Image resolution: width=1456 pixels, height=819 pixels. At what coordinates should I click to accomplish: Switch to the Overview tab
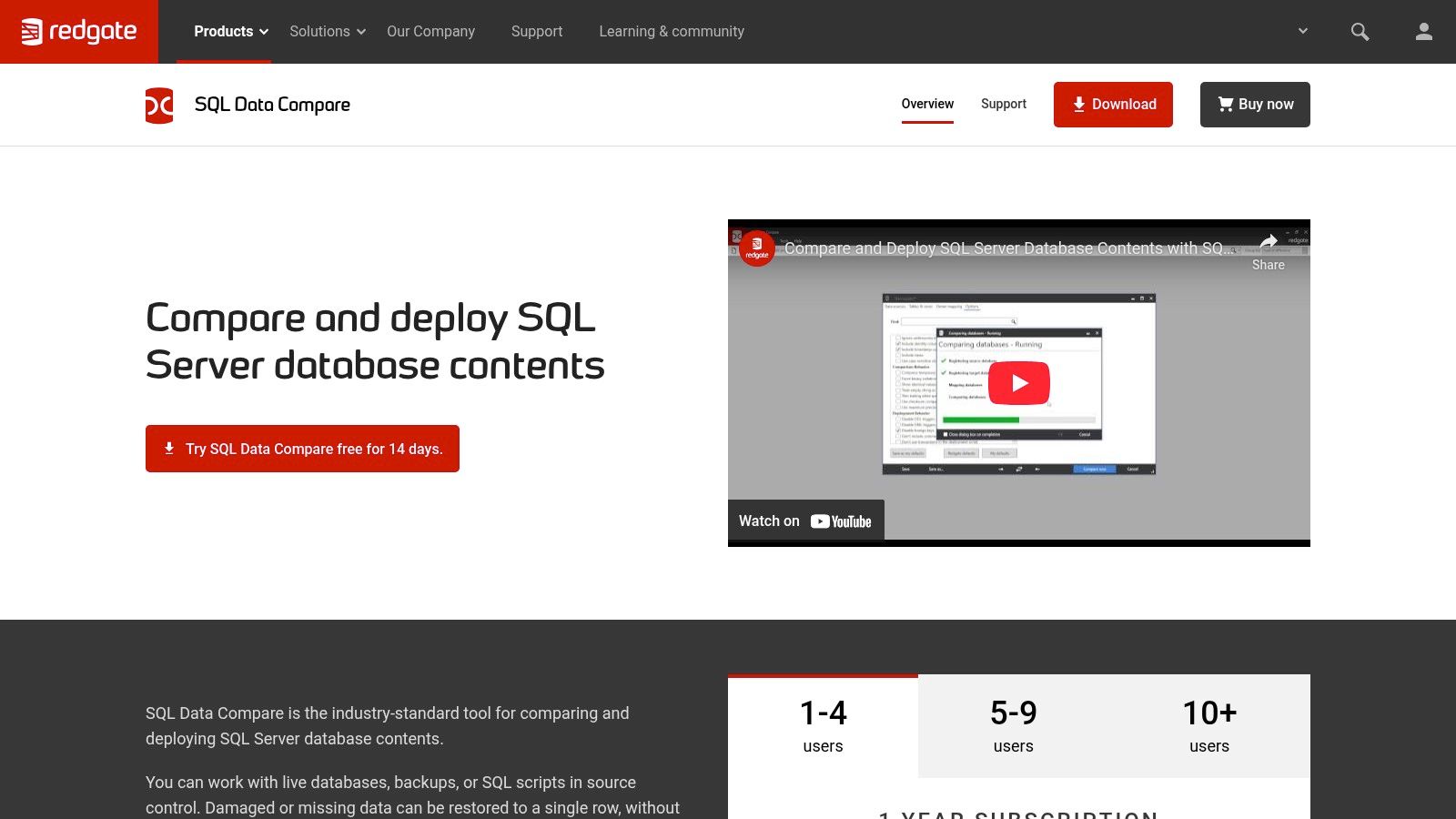(926, 104)
